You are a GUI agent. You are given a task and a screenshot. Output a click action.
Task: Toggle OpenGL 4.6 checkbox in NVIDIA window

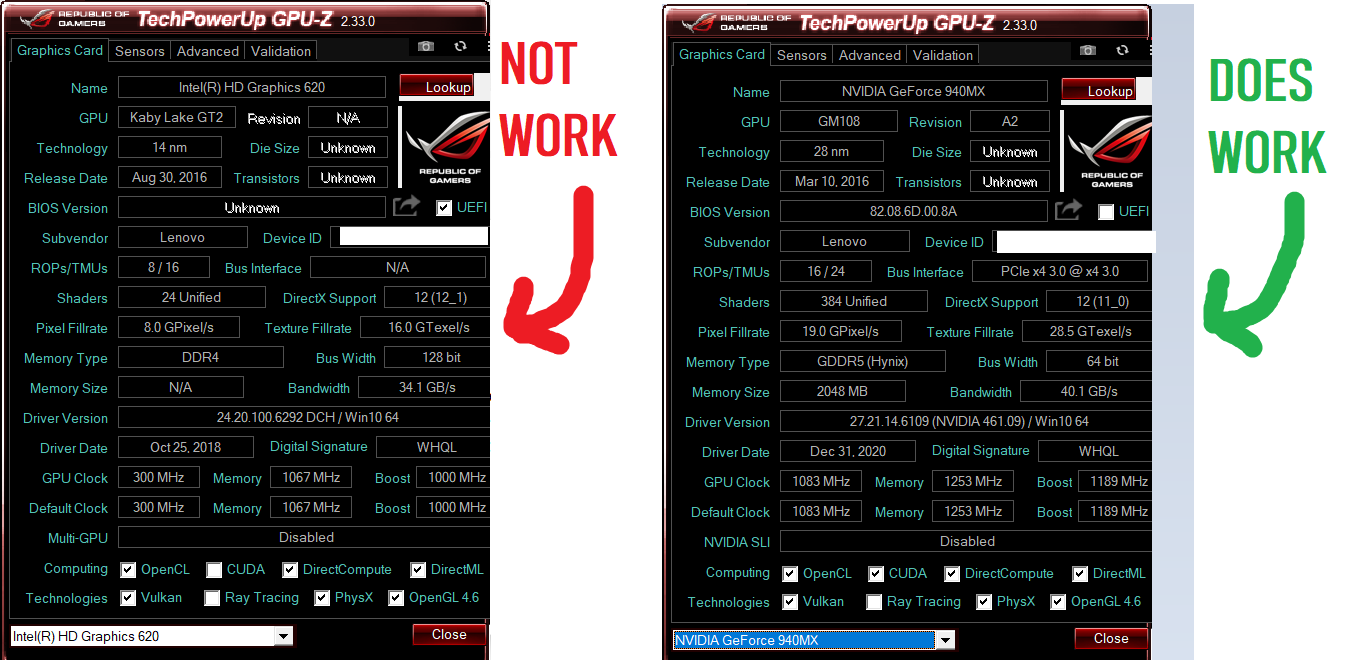point(1058,602)
